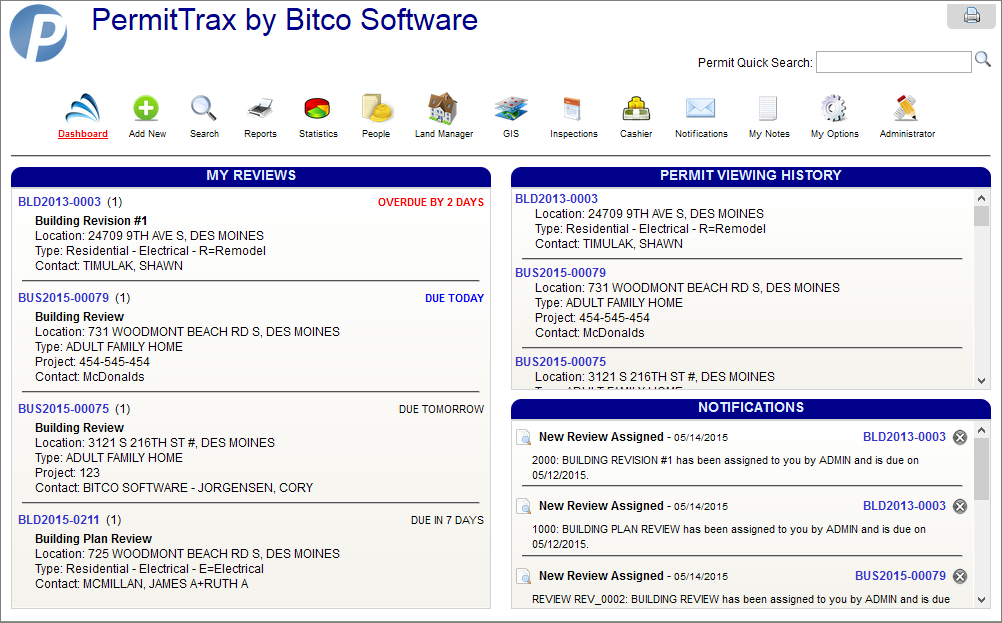Click the OVERDUE BY 2 DAYS status
Screen dimensions: 1002x623
431,203
